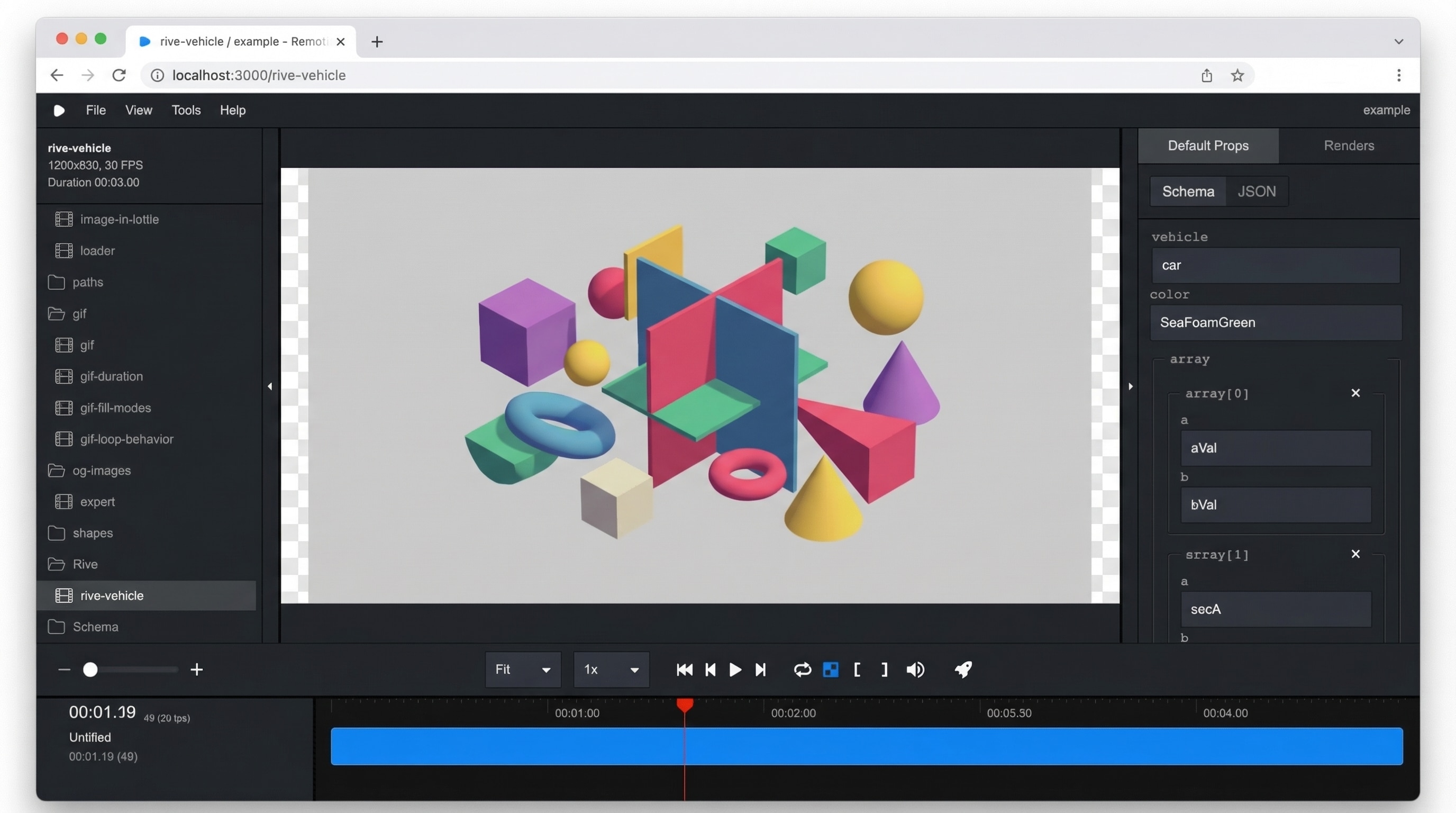
Task: Toggle loop playback
Action: [802, 670]
